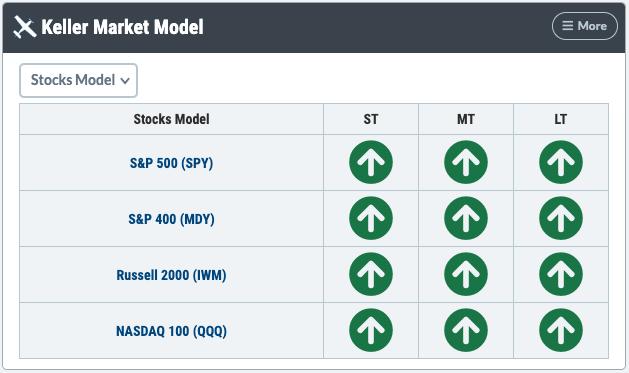The width and height of the screenshot is (629, 373).
Task: Open the S&P 500 (SPY) link
Action: point(171,163)
